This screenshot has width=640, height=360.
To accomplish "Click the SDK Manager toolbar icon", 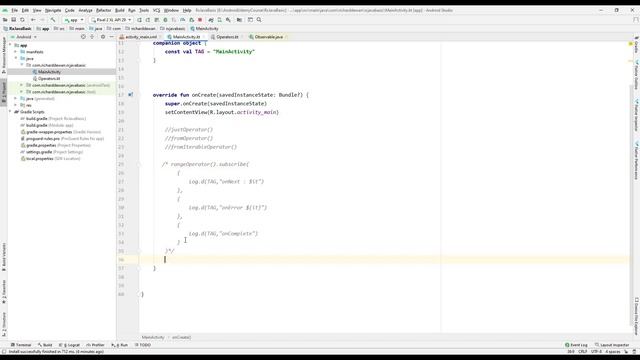I will (x=228, y=20).
